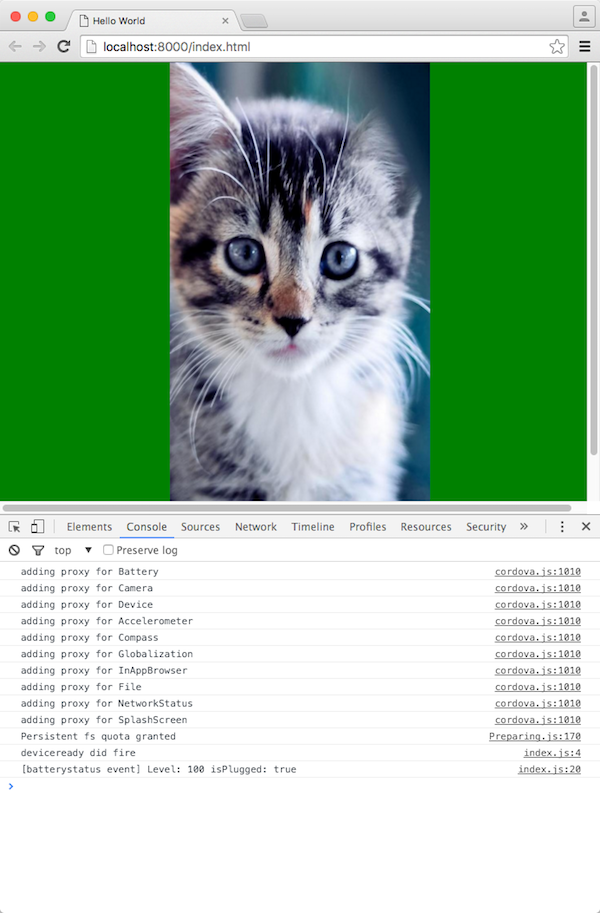
Task: Toggle DevTools device mode icon
Action: 37,527
